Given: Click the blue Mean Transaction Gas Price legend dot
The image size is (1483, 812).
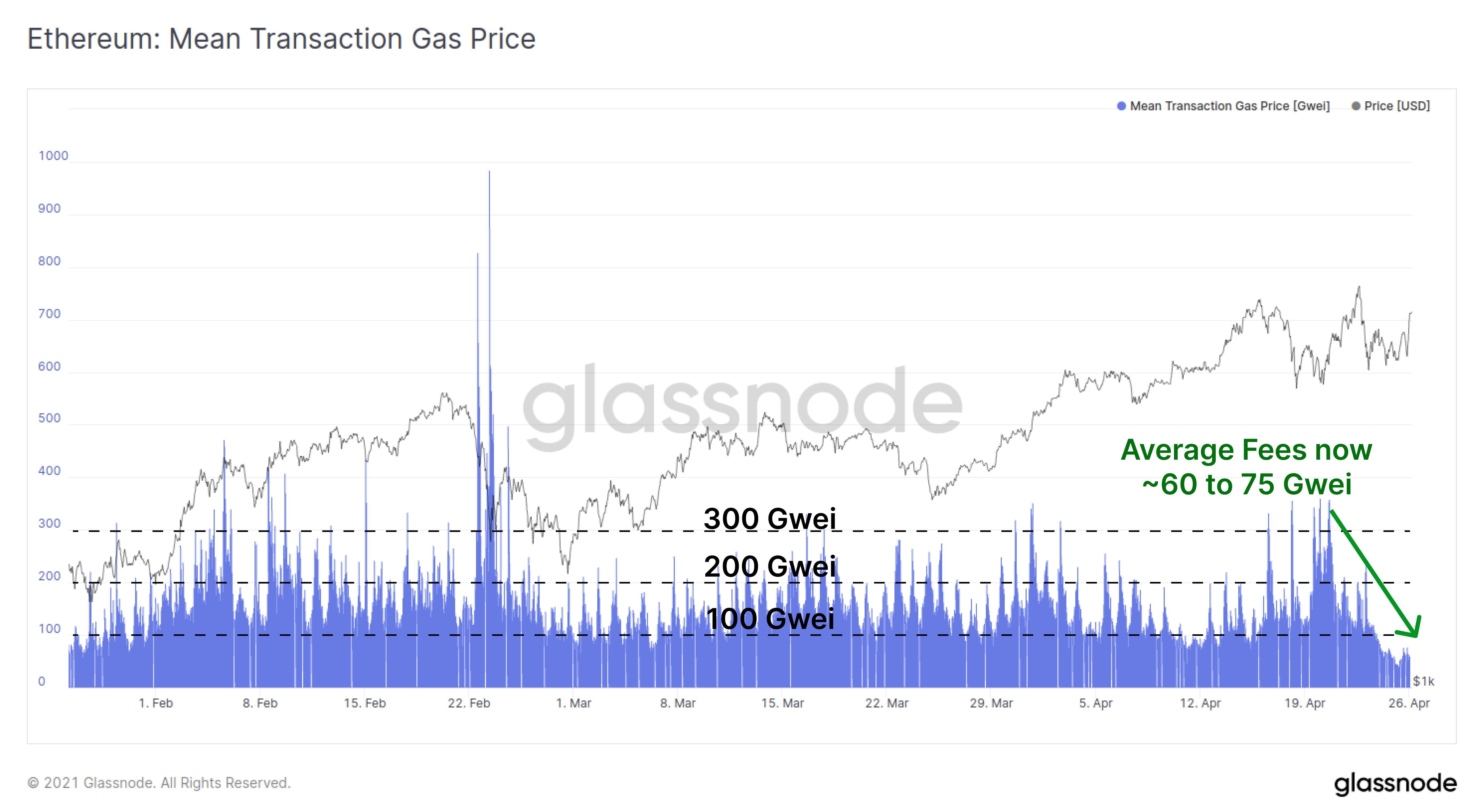Looking at the screenshot, I should 1121,106.
